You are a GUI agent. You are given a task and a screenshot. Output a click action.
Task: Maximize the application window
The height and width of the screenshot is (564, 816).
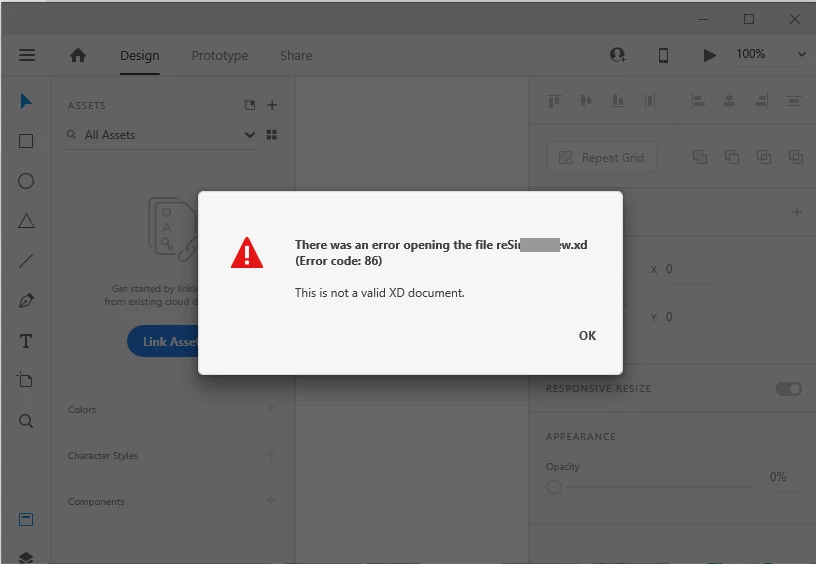tap(749, 19)
